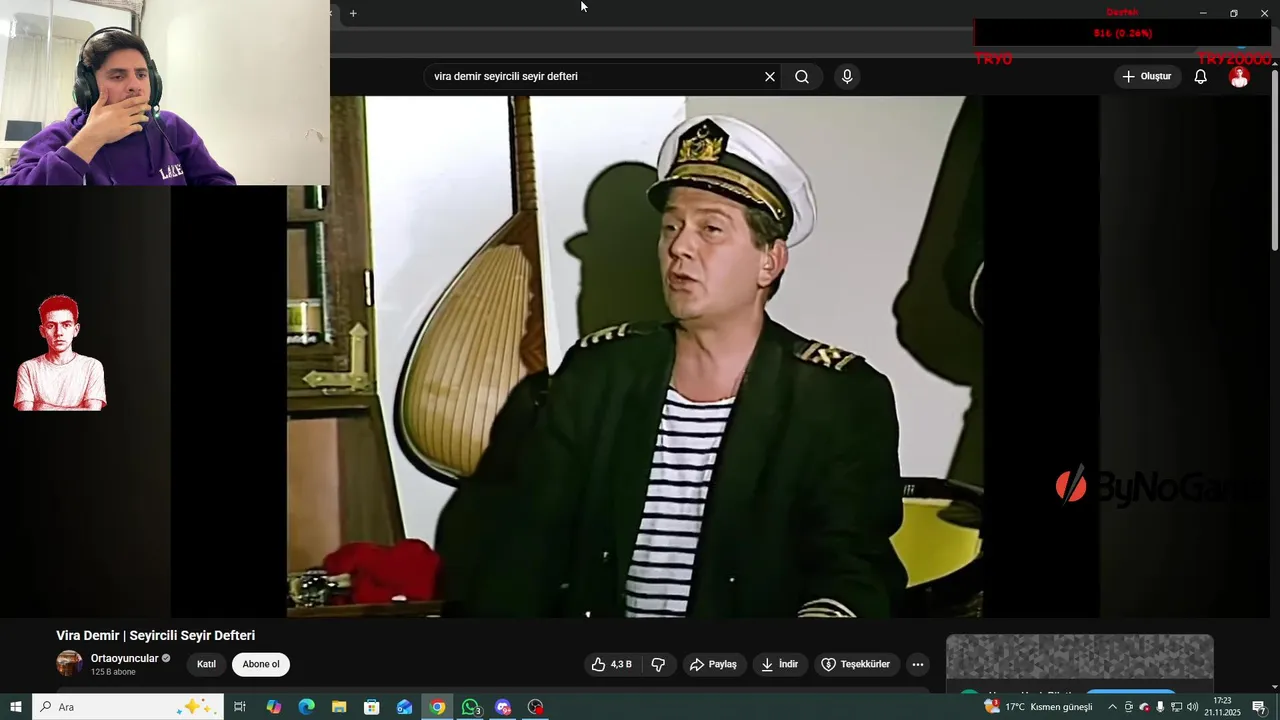
Task: Open OneDrive tray icon
Action: pos(1144,707)
